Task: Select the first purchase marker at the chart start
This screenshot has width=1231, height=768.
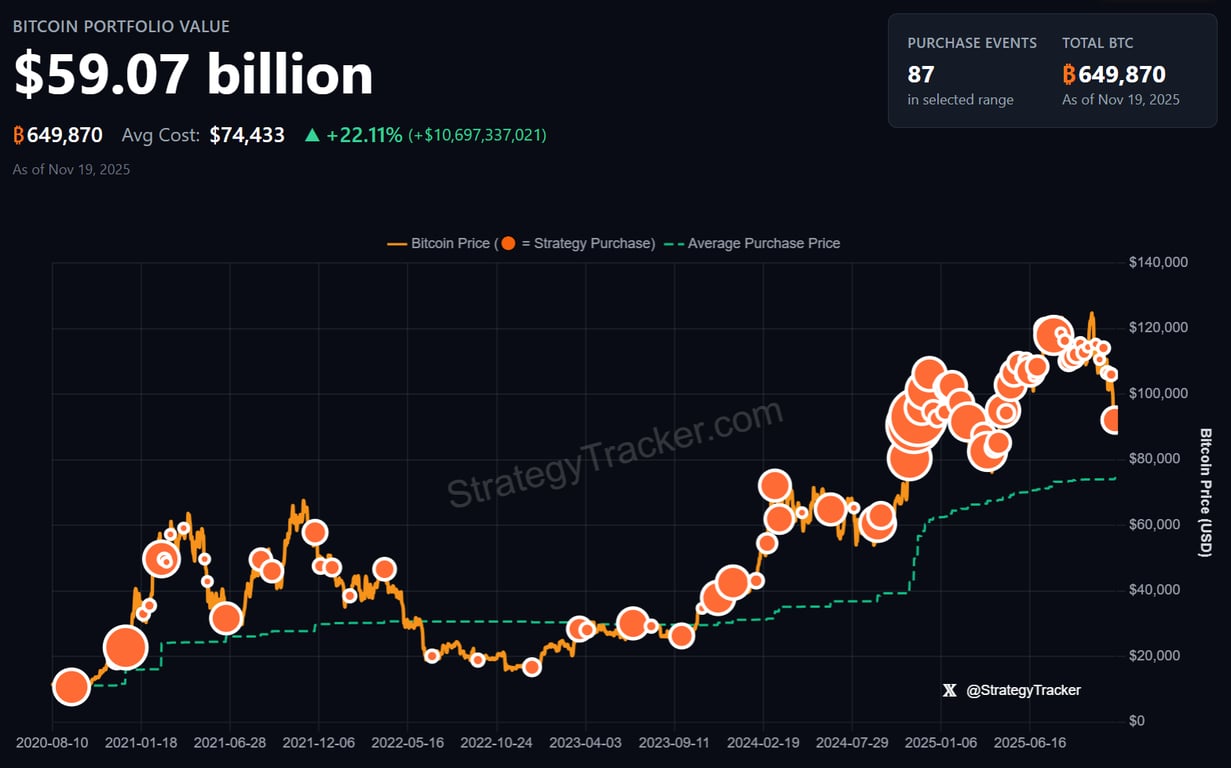Action: 70,688
